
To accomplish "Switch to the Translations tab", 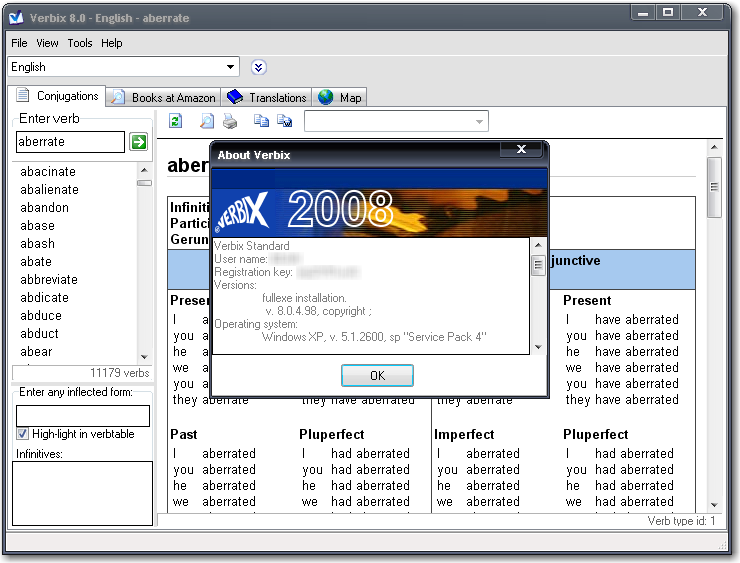I will pos(267,98).
